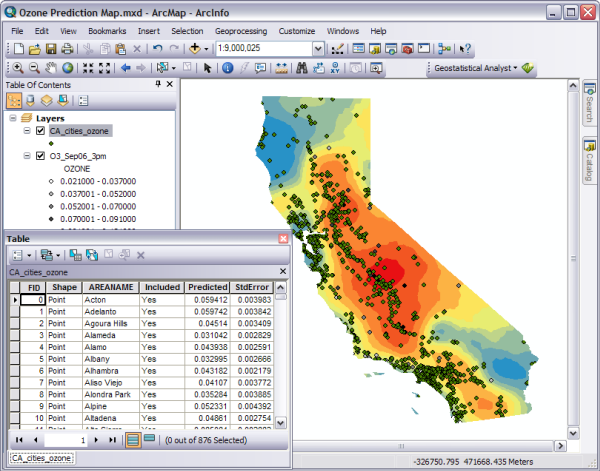Save the map with the Save icon
The width and height of the screenshot is (600, 471).
click(x=51, y=49)
